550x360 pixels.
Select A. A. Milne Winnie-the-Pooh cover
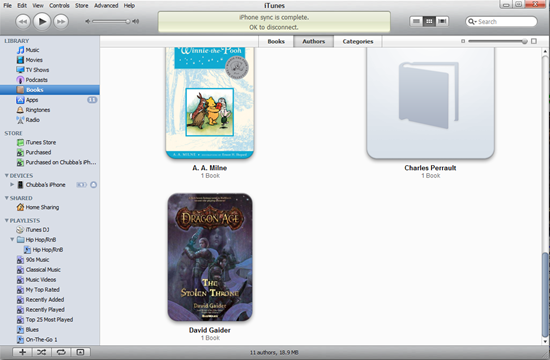click(x=210, y=103)
